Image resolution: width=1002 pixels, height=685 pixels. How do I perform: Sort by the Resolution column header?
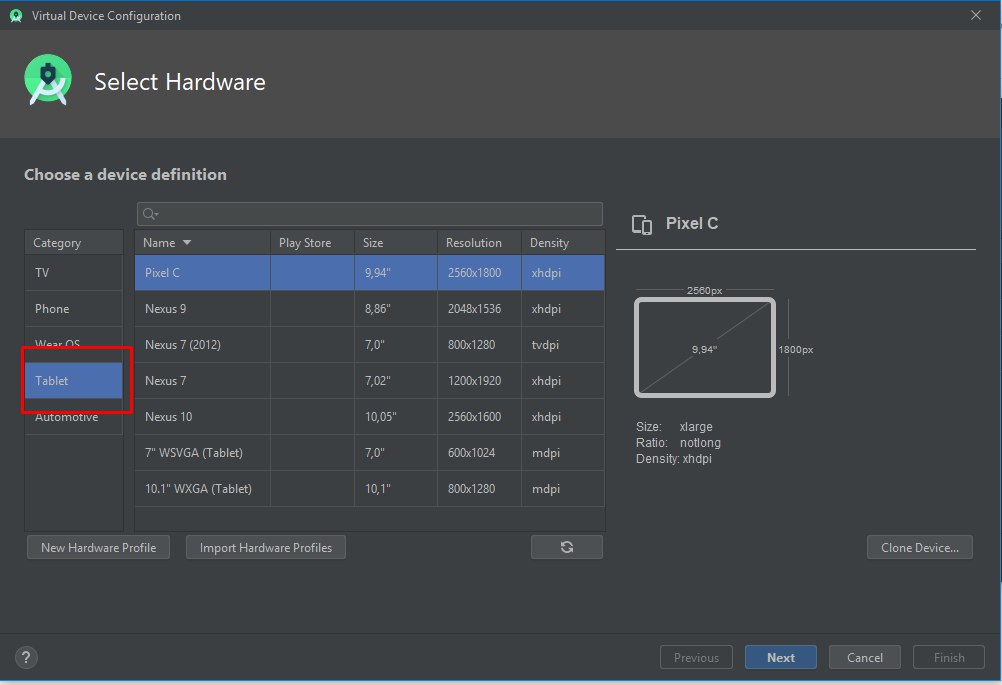coord(479,243)
